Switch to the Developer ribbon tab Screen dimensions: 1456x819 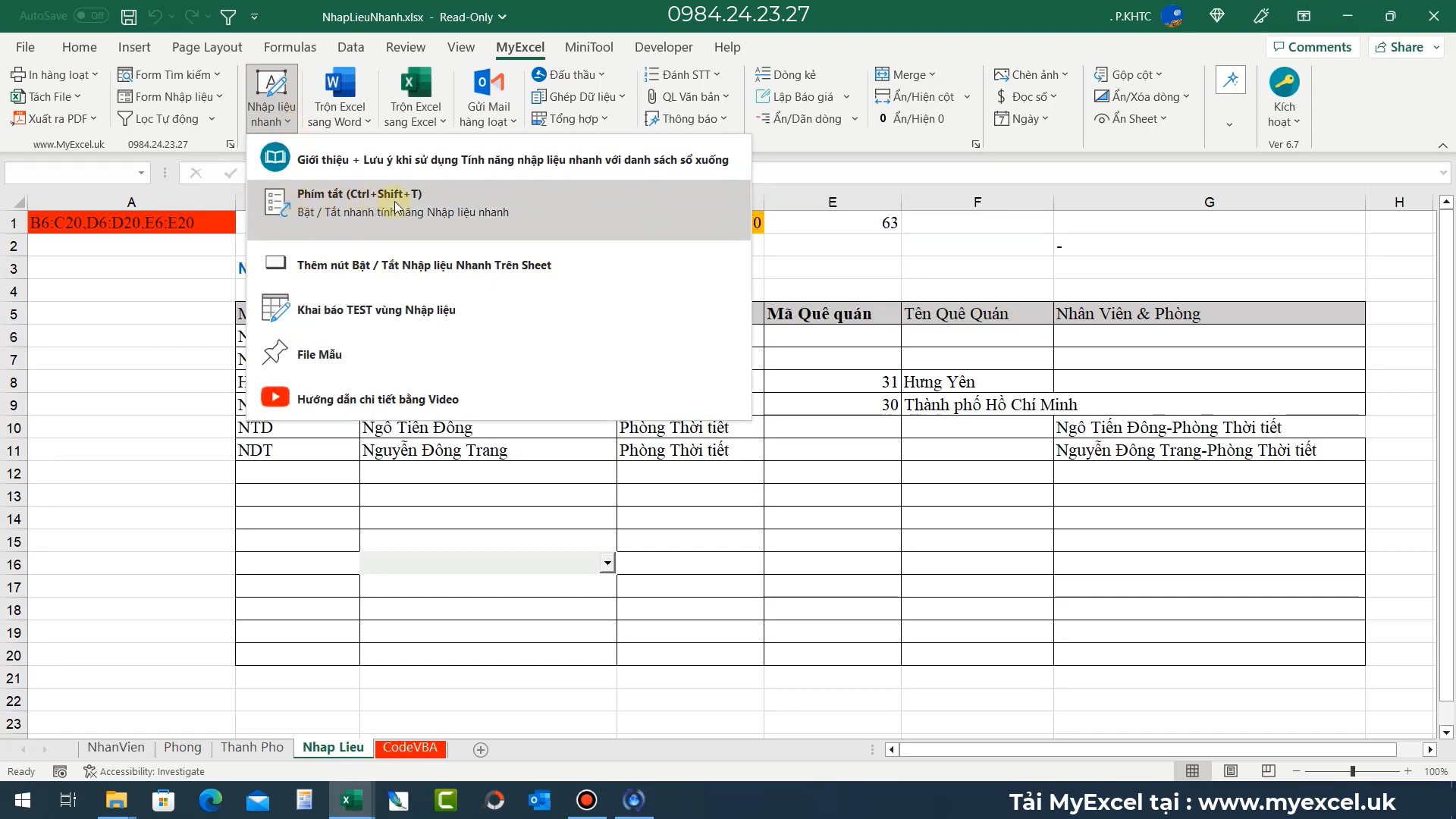[663, 47]
